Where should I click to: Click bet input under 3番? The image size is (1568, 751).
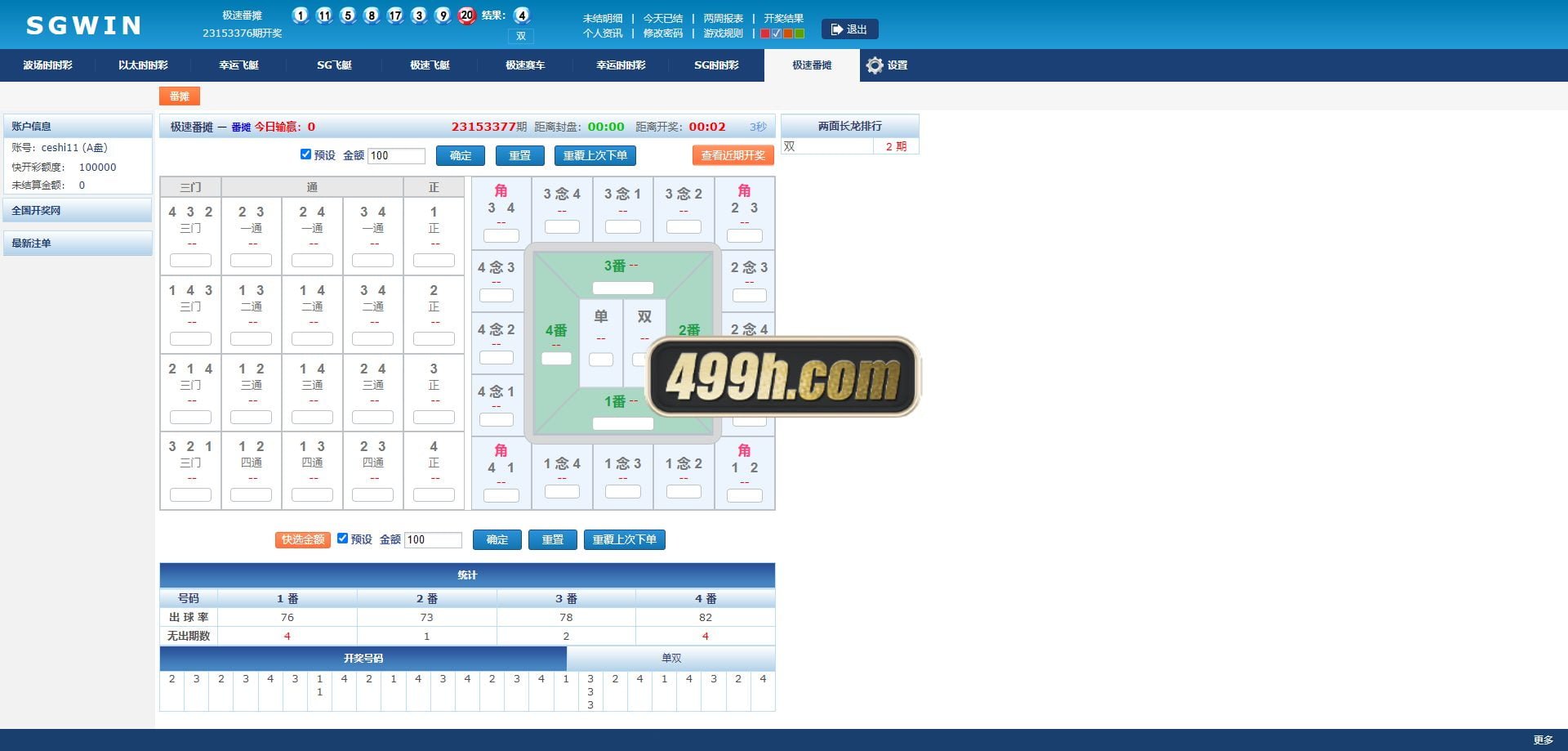point(623,288)
